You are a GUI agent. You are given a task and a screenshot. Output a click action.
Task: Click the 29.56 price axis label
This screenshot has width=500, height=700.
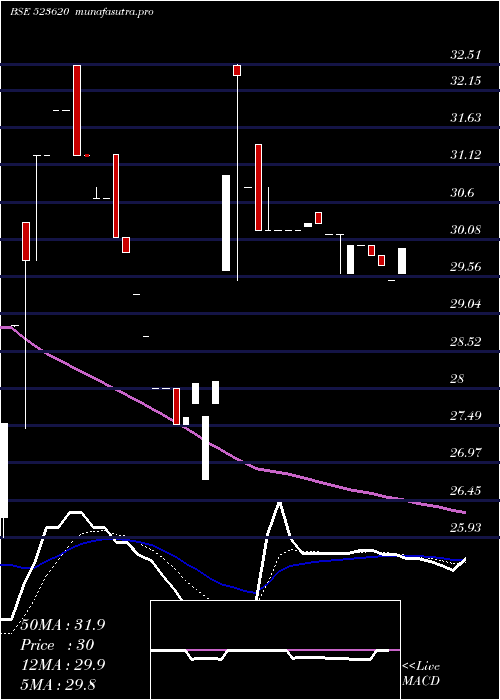coord(466,267)
